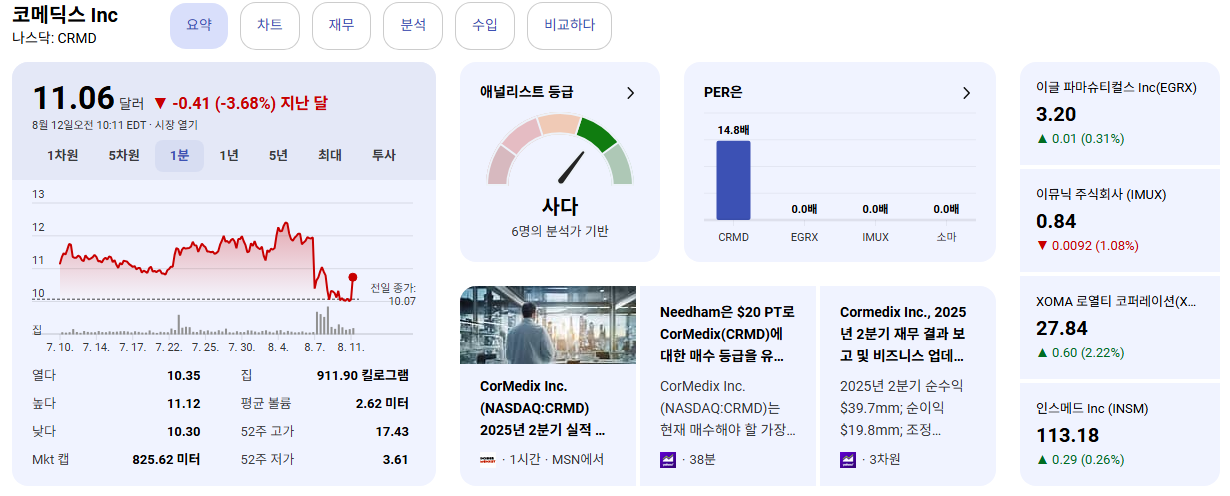
Task: Expand the 애널리스트 등급 chevron arrow
Action: tap(630, 93)
